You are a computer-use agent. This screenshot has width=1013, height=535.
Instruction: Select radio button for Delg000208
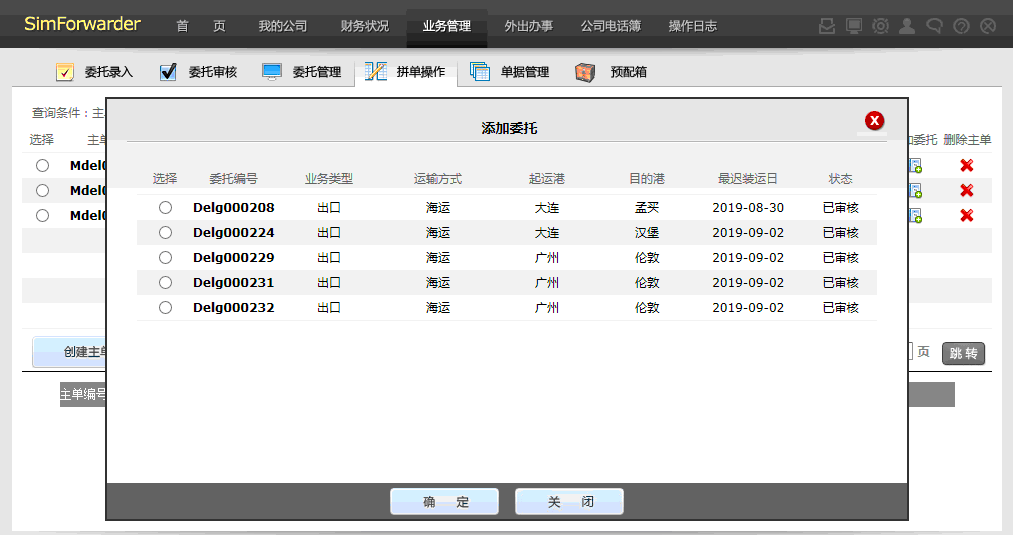(x=165, y=207)
